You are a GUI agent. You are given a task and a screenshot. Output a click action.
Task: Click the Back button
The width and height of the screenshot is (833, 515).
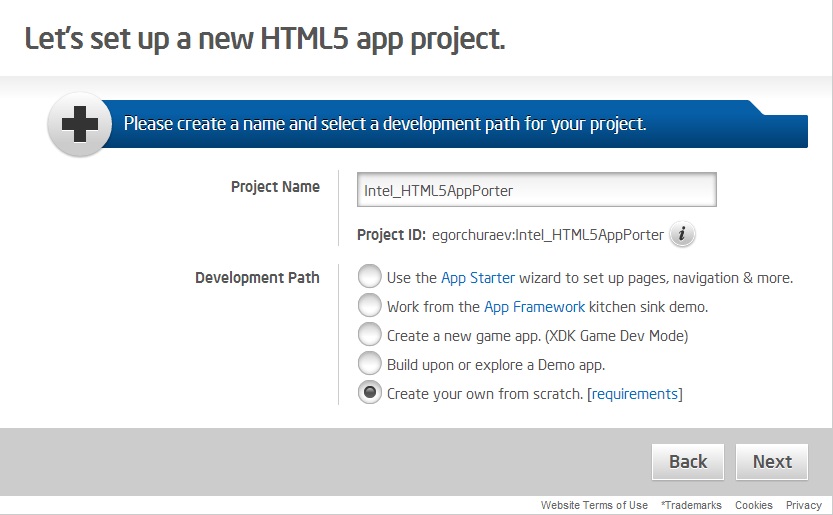[688, 461]
